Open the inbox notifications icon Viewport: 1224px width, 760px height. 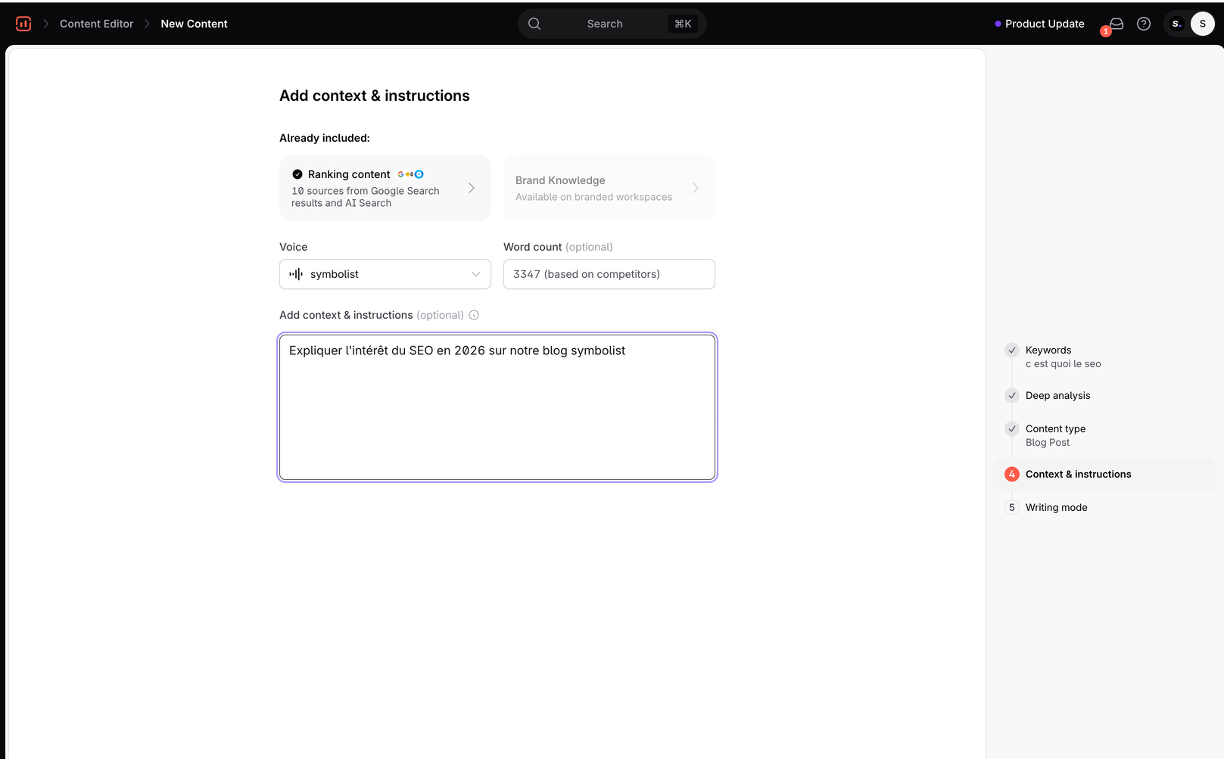click(x=1116, y=24)
